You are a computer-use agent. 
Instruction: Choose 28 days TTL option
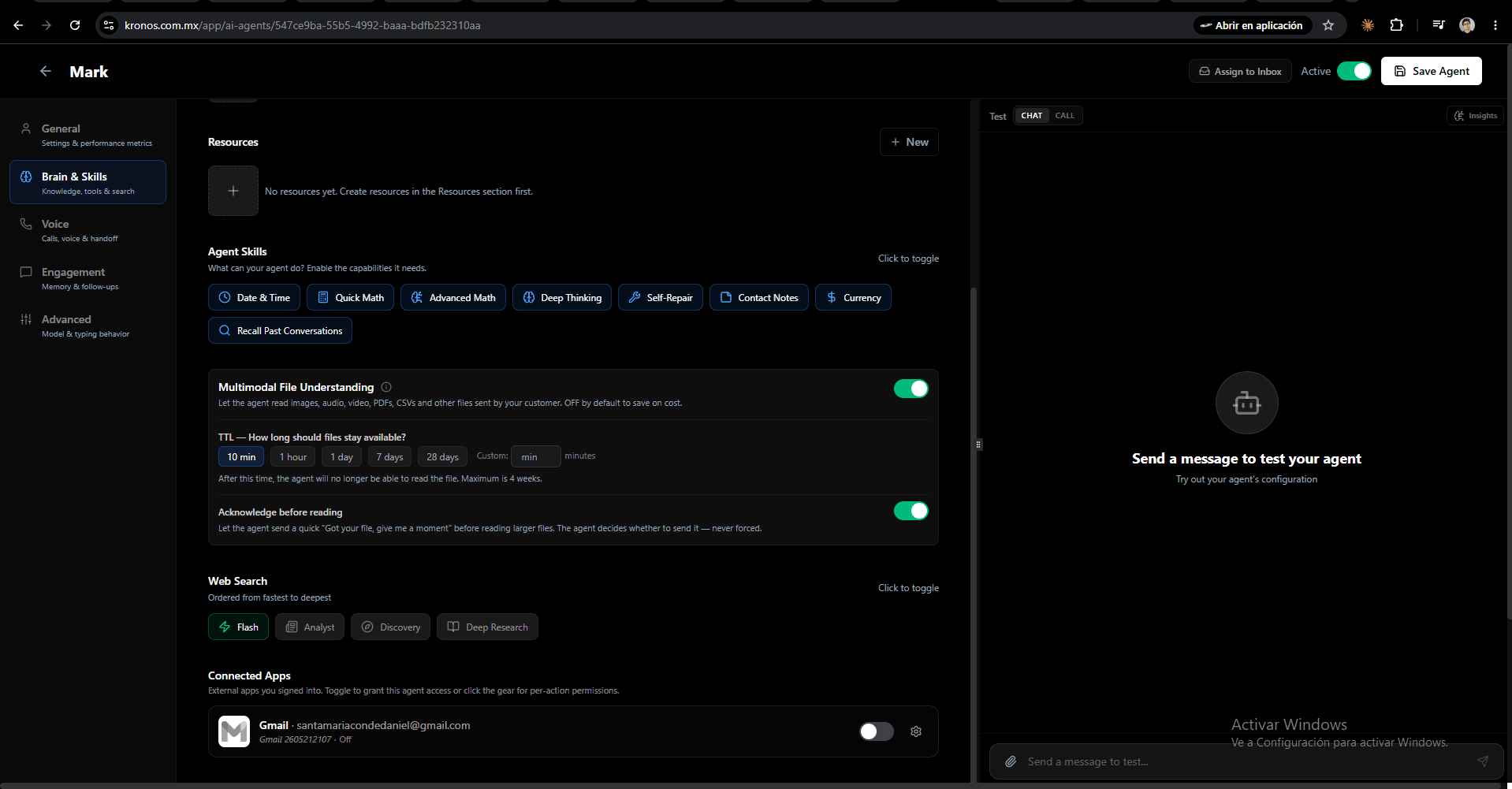click(442, 456)
